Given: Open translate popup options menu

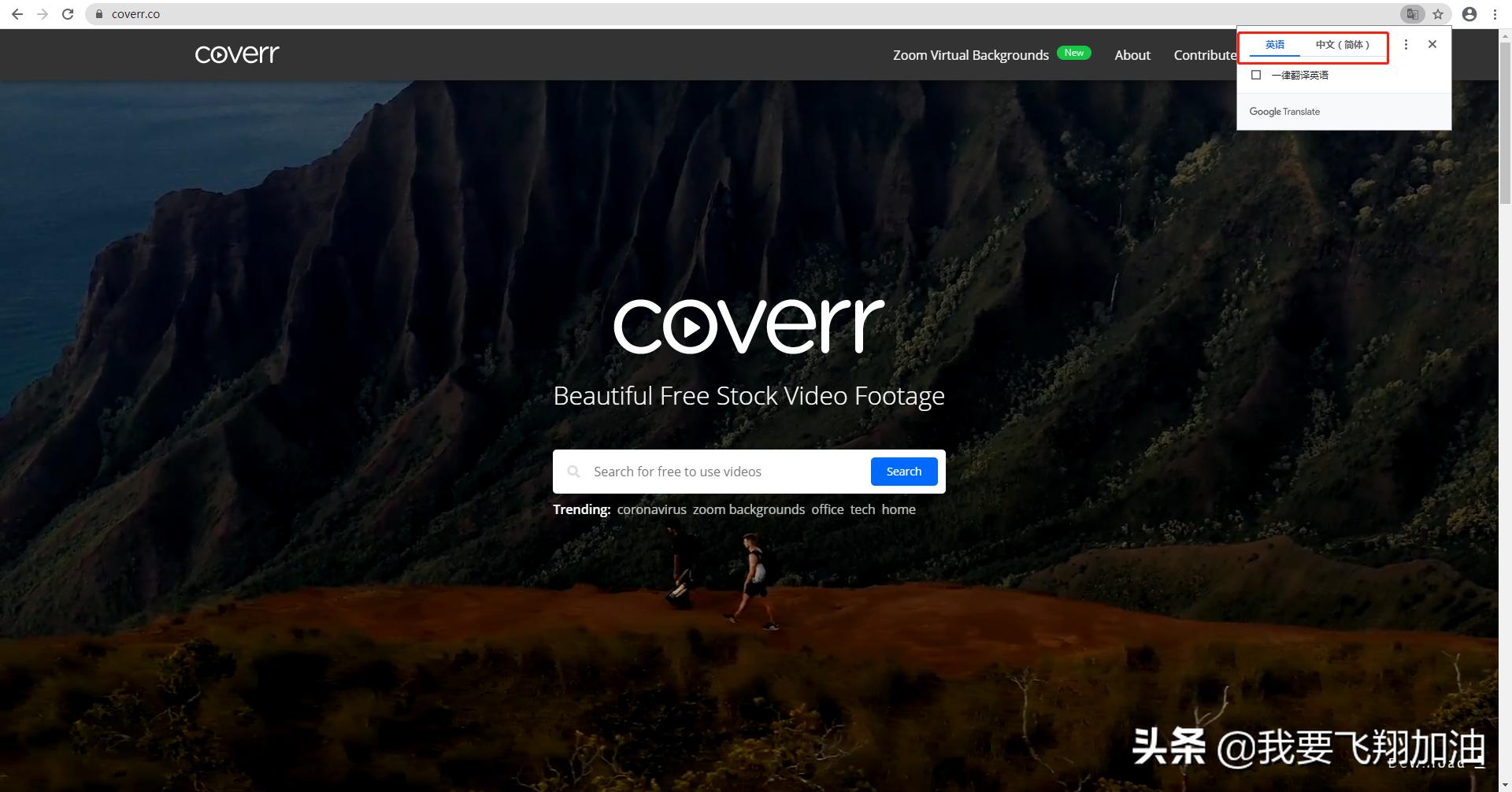Looking at the screenshot, I should coord(1406,45).
